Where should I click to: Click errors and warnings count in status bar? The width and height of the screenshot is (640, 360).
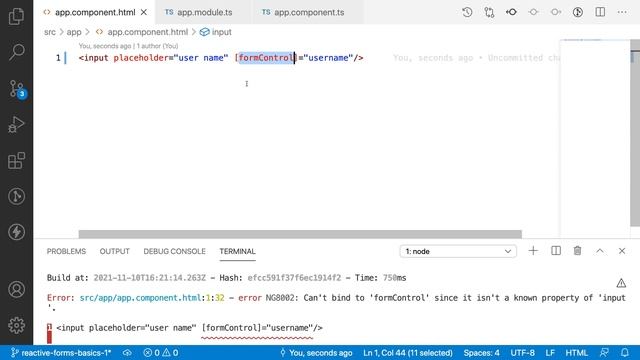point(160,353)
